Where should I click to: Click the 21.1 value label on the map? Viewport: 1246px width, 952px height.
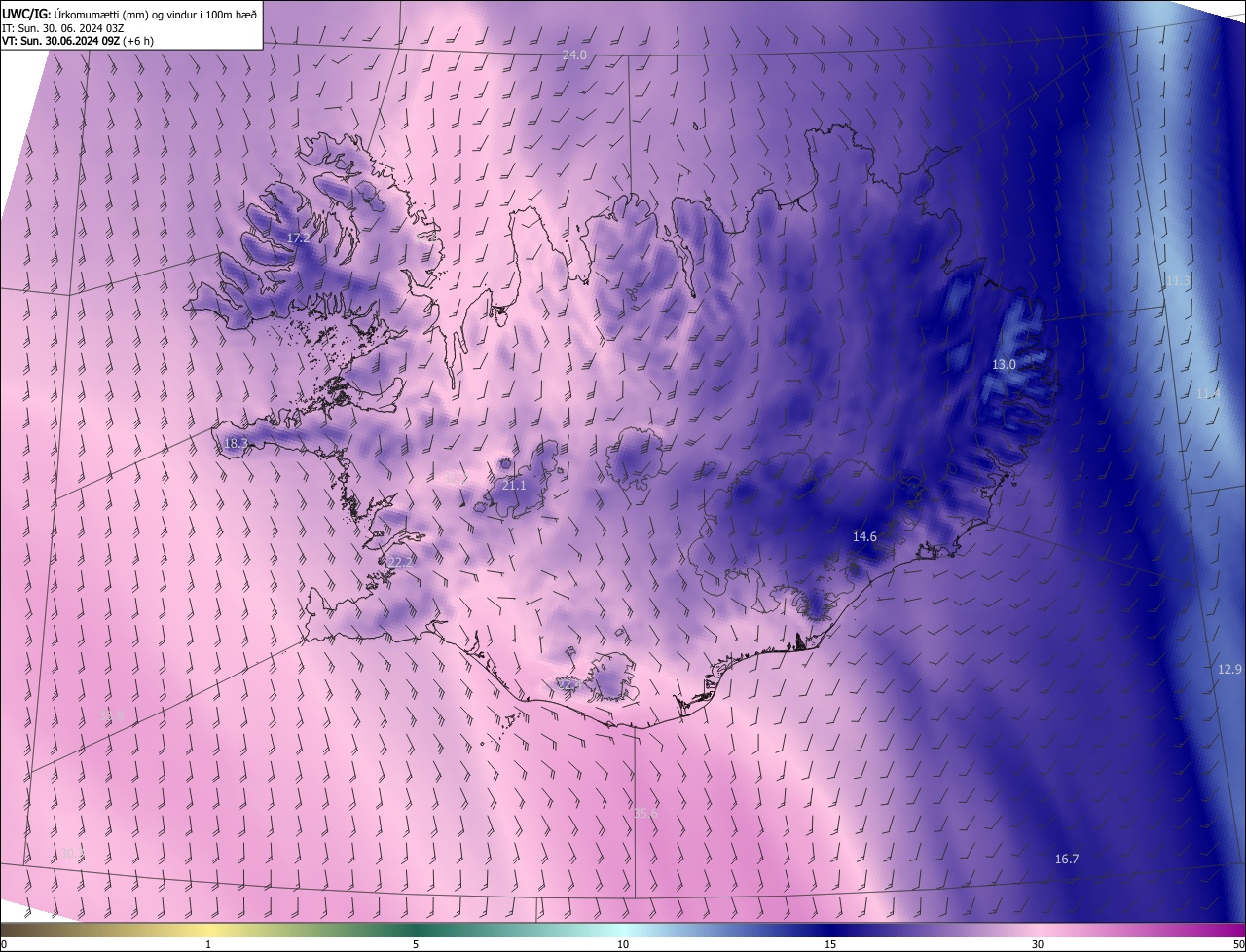[513, 485]
